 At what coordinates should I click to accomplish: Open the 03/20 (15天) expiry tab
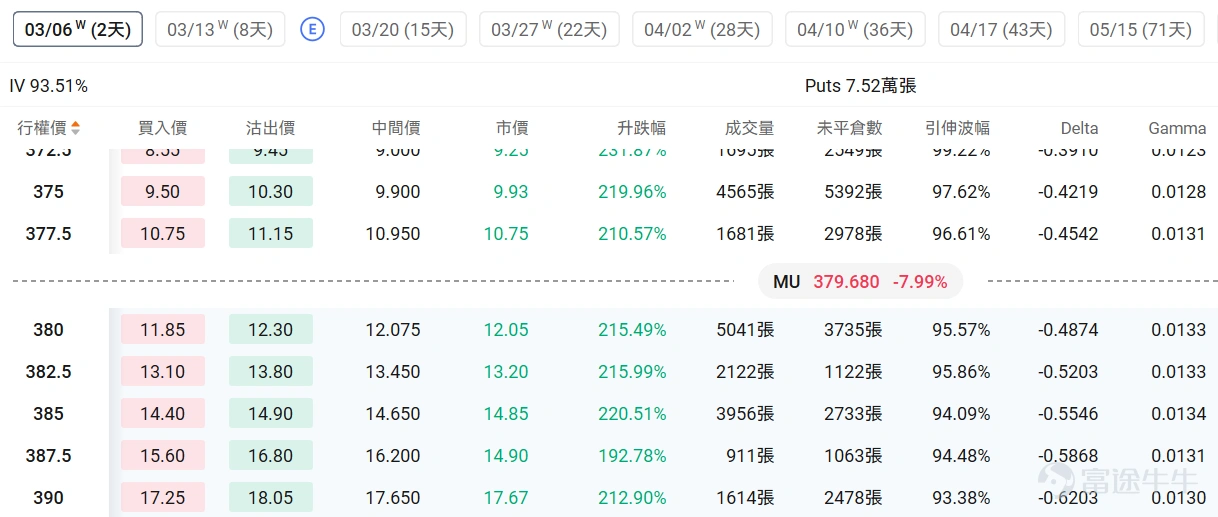pyautogui.click(x=403, y=29)
